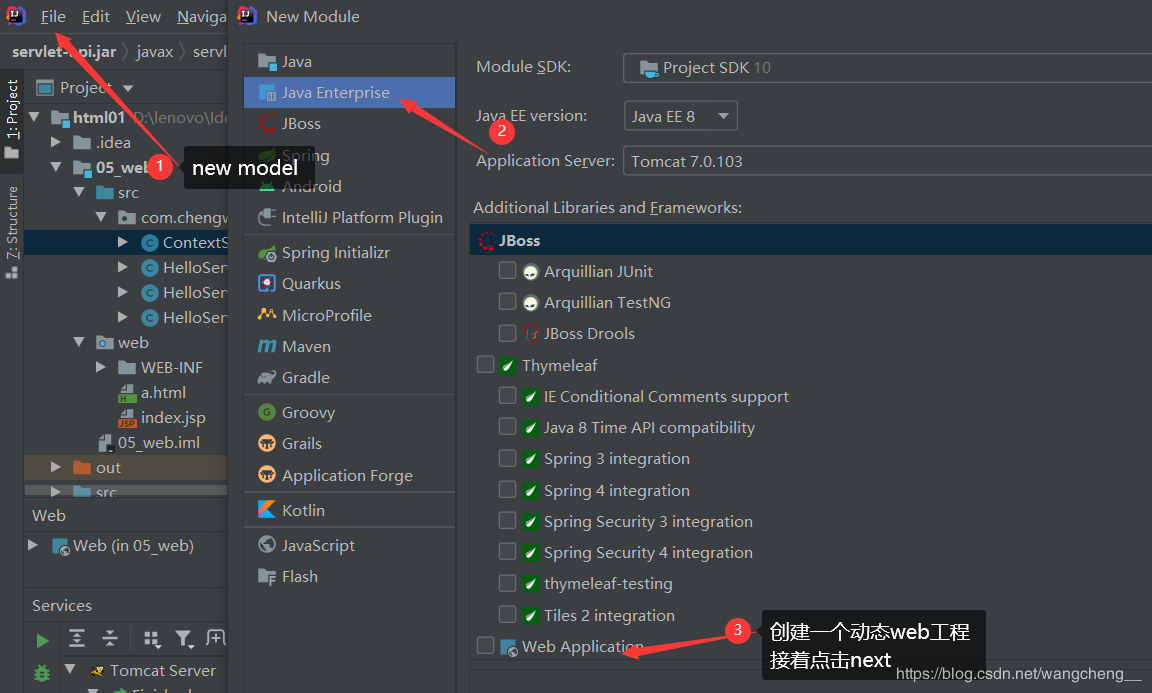Screen dimensions: 1152x693
Task: Select Java module type in list
Action: (349, 62)
